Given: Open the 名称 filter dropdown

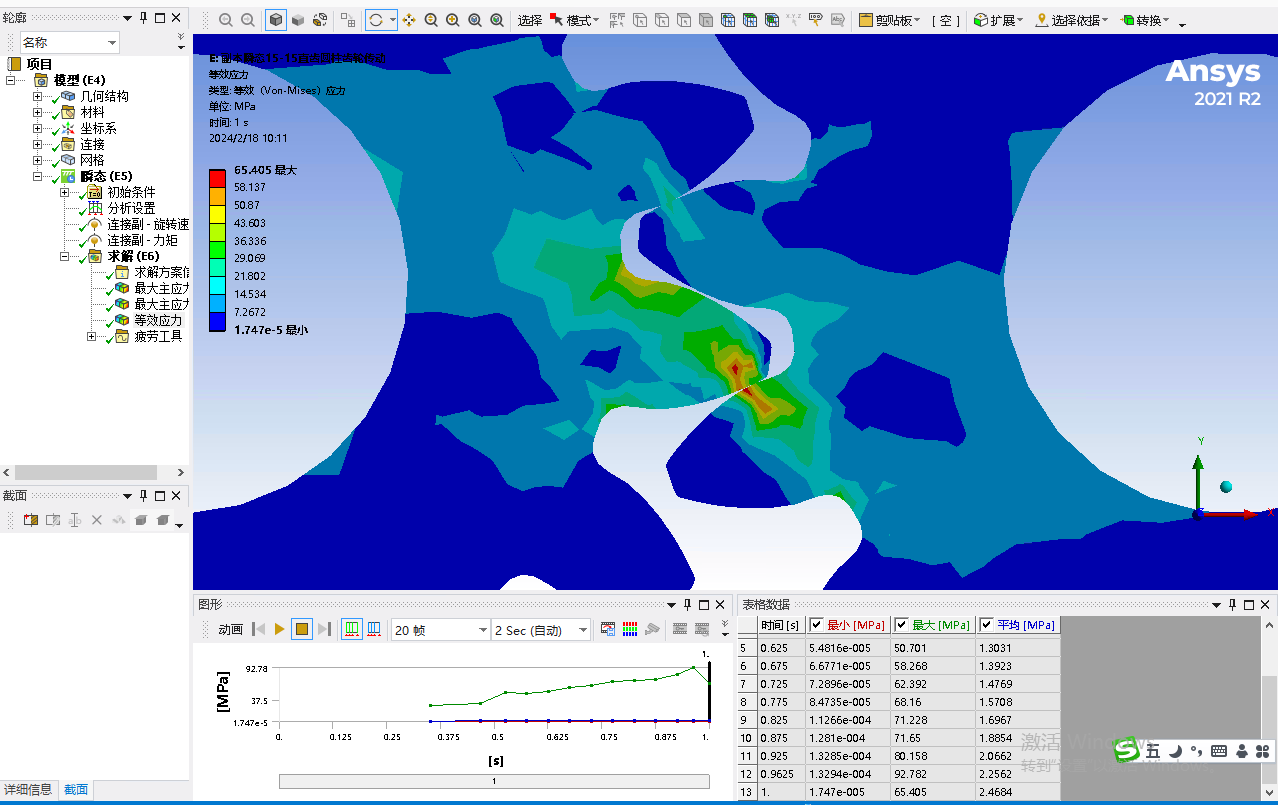Looking at the screenshot, I should coord(111,42).
